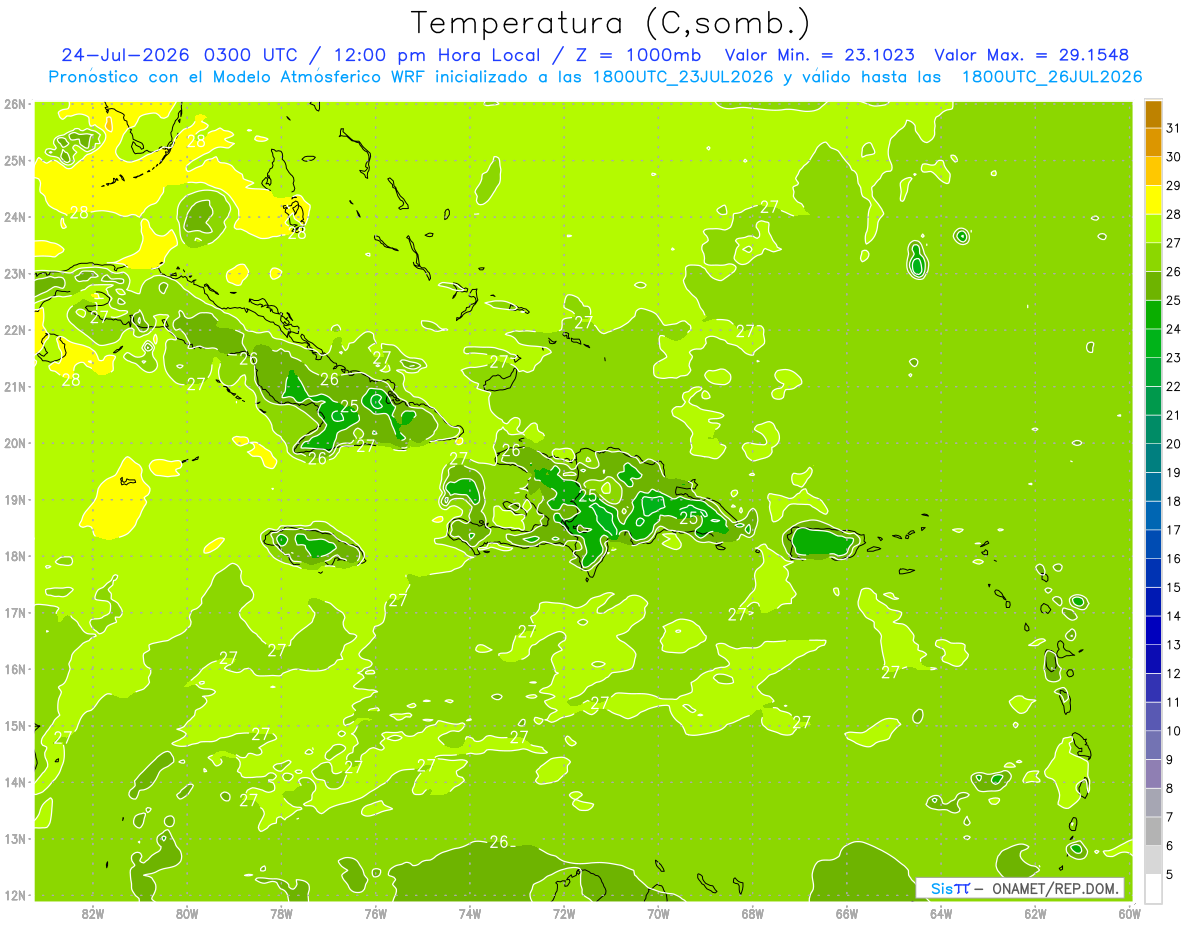Click the 'Z = 1000mb' level text
1200x927 pixels.
pyautogui.click(x=638, y=55)
